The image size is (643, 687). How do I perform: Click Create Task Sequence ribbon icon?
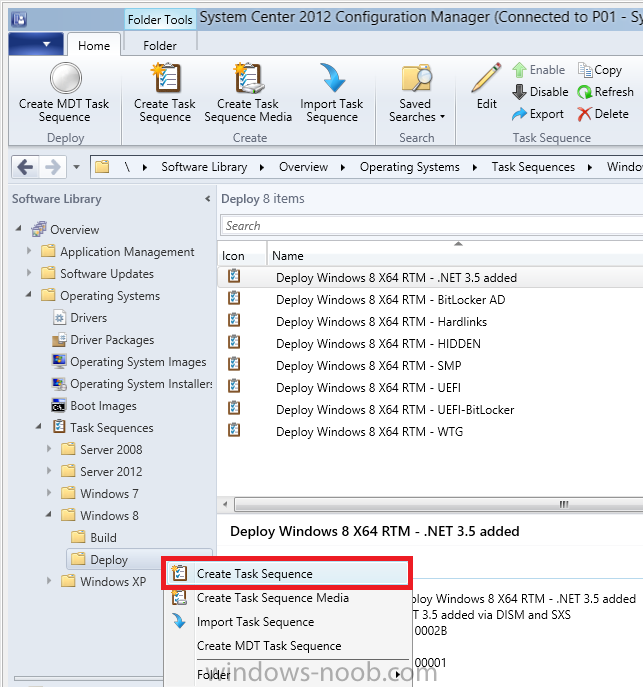(x=165, y=78)
